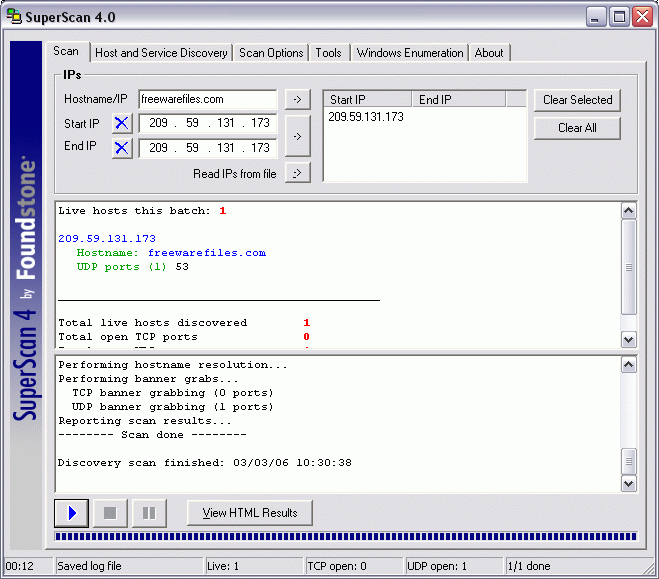
Task: Click the Clear All button
Action: pos(577,128)
